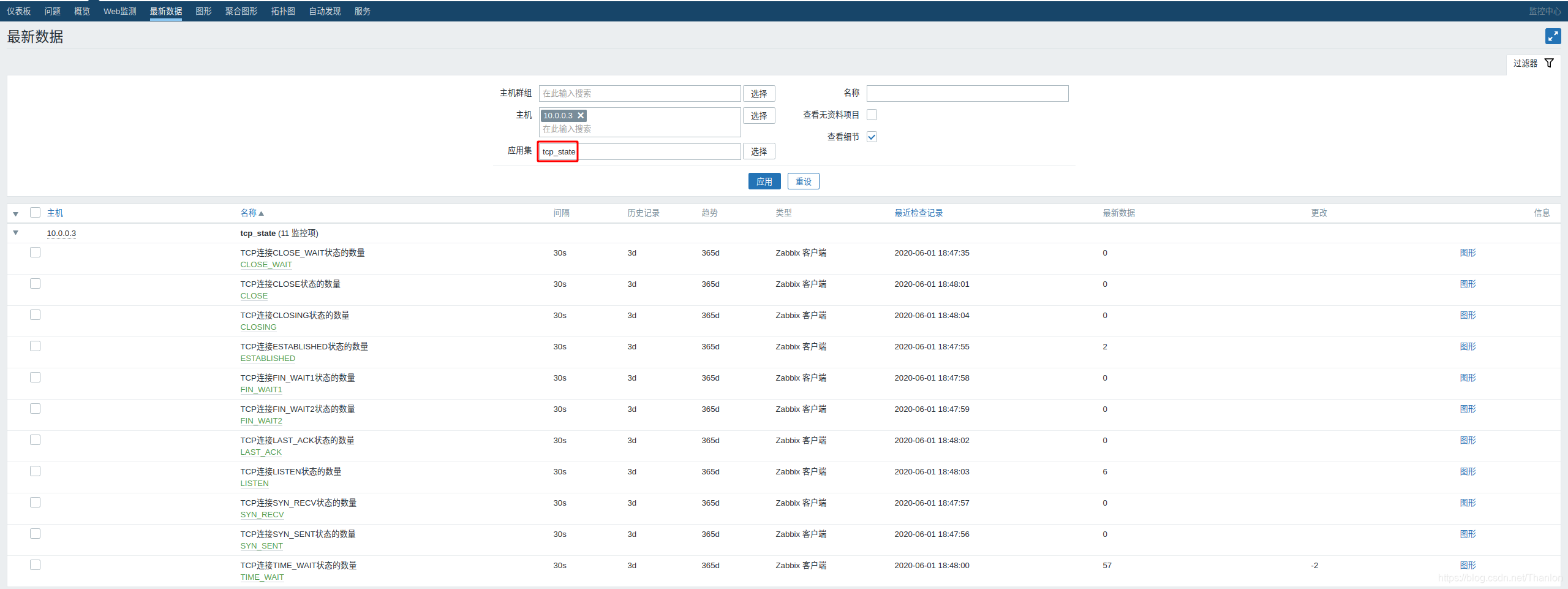
Task: Open Web监测 menu item
Action: point(120,12)
